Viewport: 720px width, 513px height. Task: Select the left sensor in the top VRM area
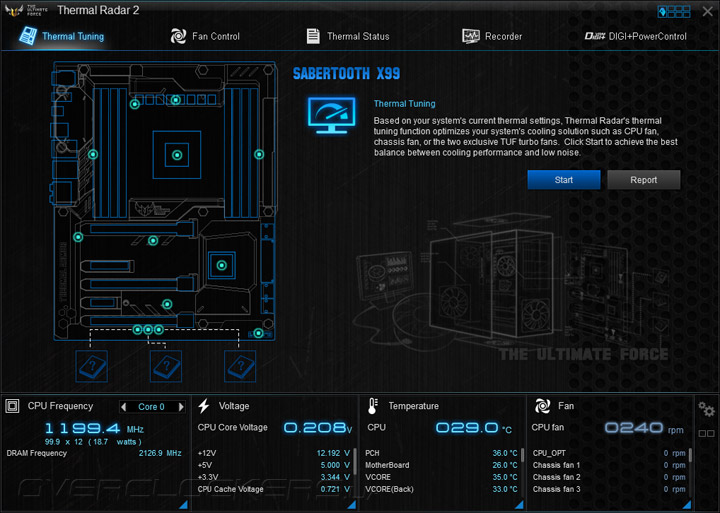135,104
